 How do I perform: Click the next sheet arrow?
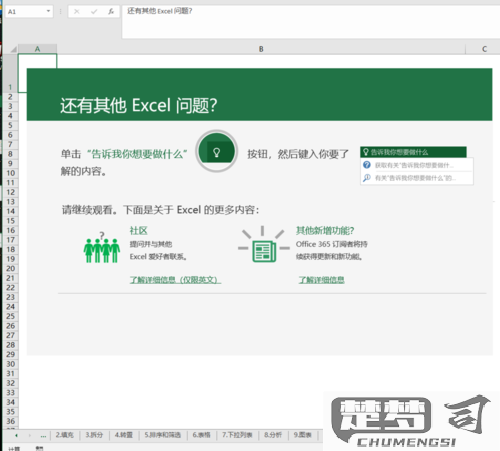click(29, 435)
